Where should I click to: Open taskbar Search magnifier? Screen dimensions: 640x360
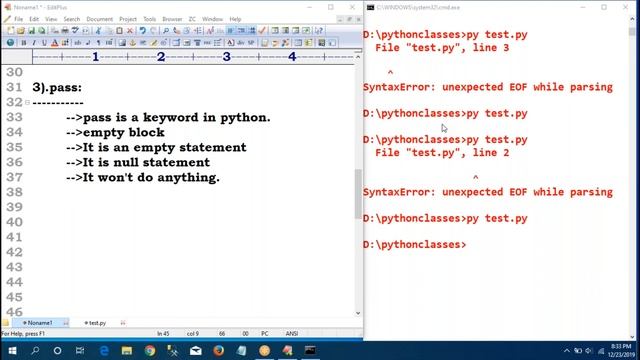35,351
